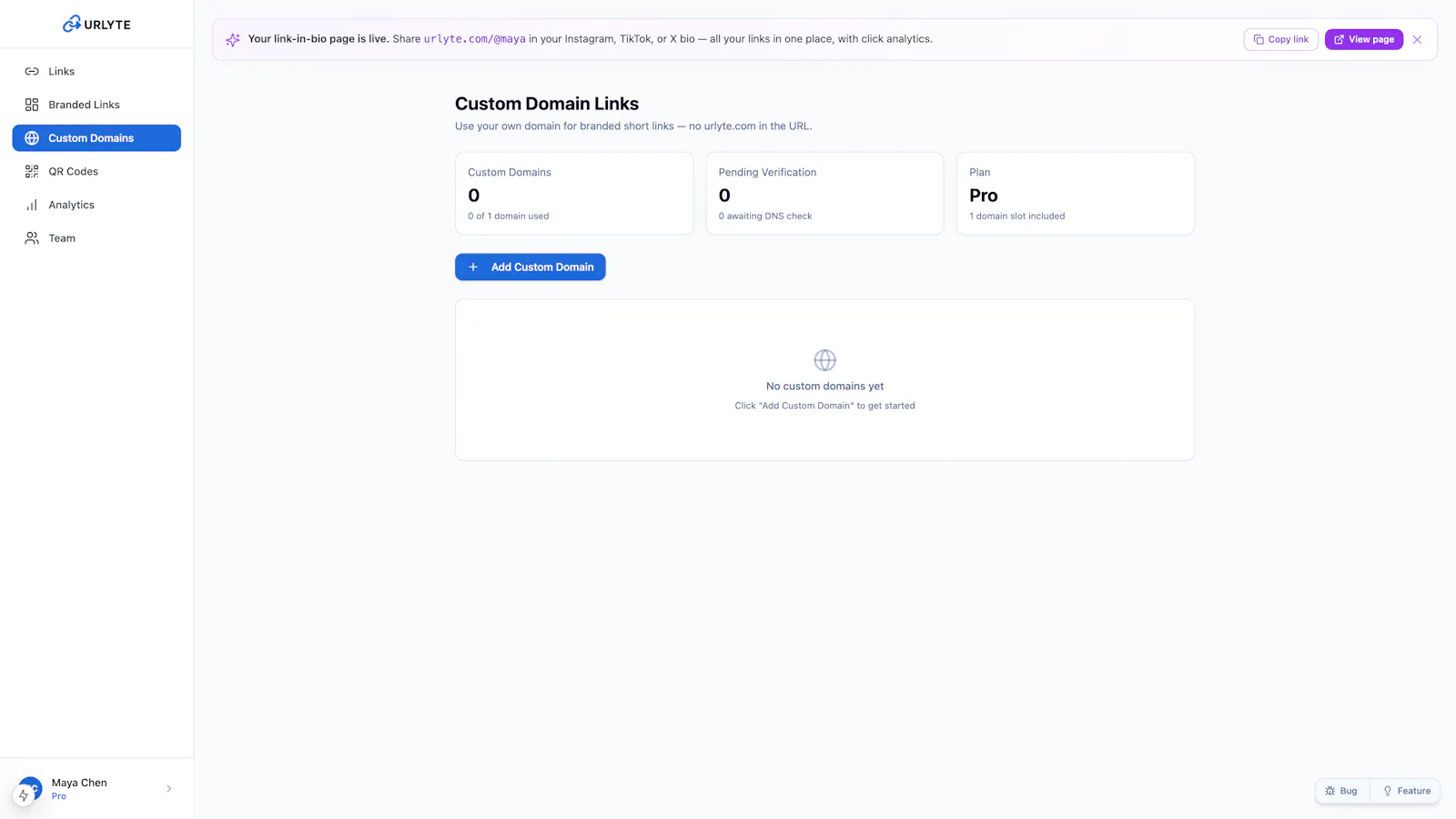This screenshot has height=819, width=1456.
Task: Select Custom Domains sidebar item
Action: [x=96, y=138]
